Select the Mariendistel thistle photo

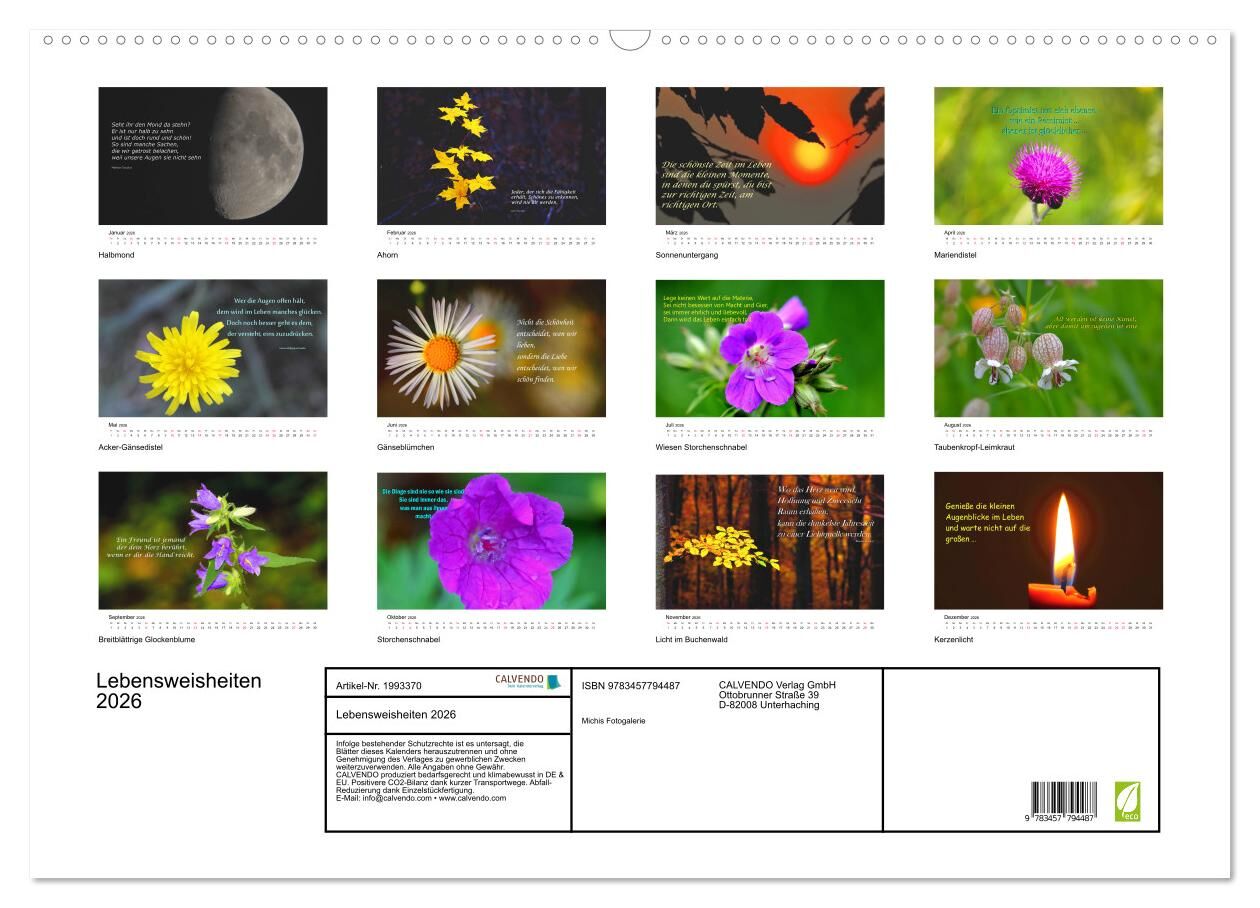pos(1048,156)
